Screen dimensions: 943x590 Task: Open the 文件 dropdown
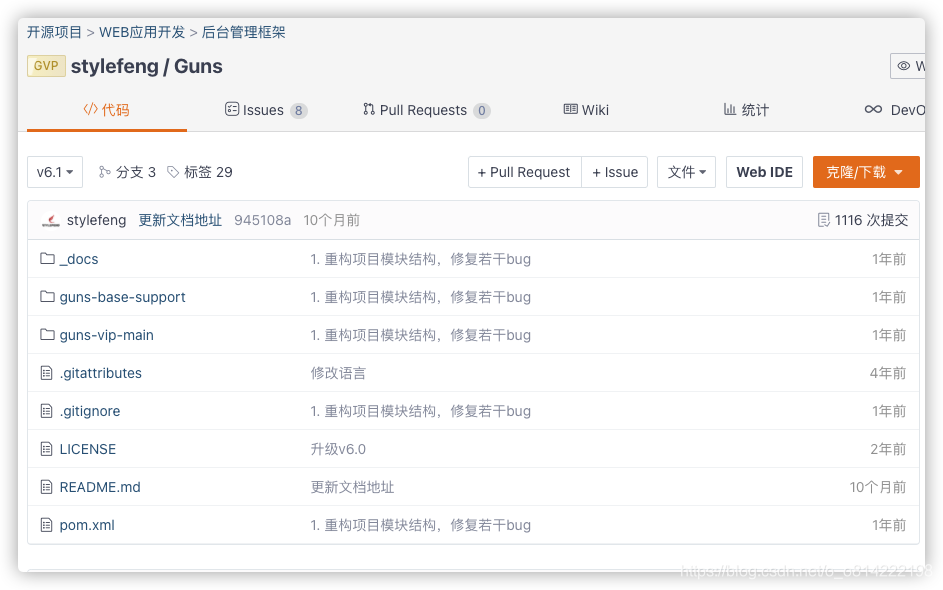point(687,172)
